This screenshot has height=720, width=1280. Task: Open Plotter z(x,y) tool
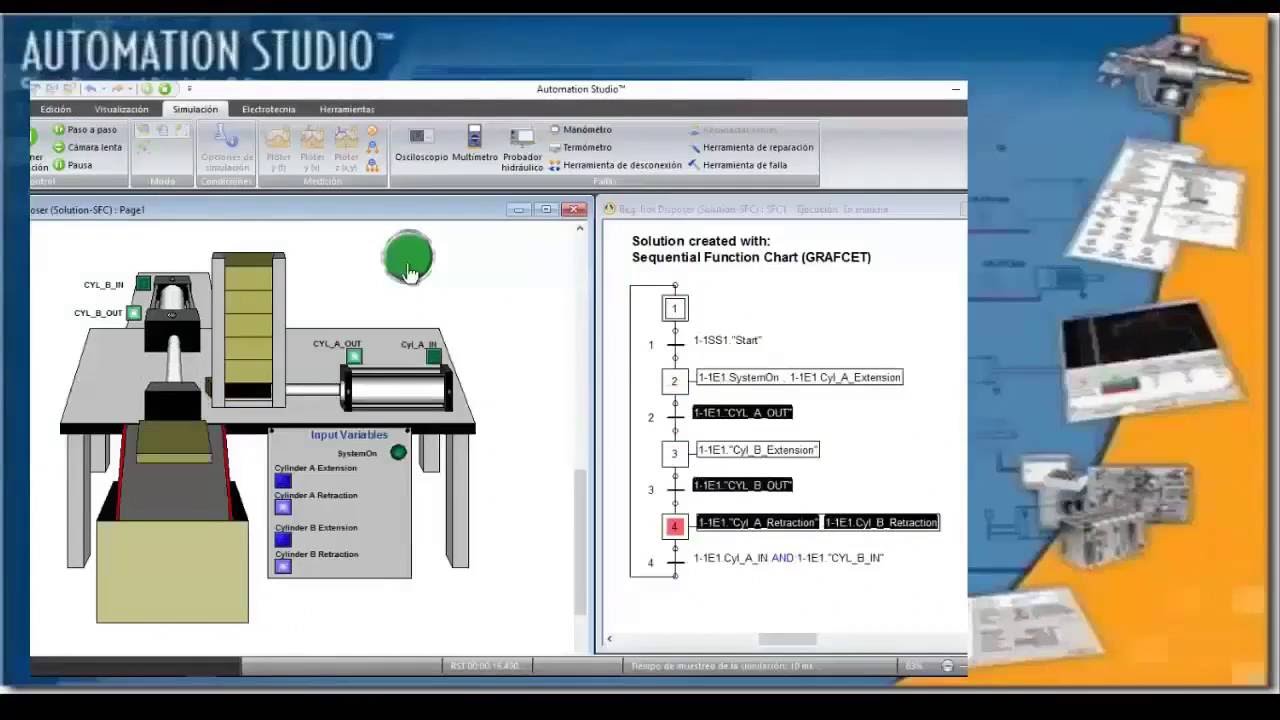tap(346, 148)
